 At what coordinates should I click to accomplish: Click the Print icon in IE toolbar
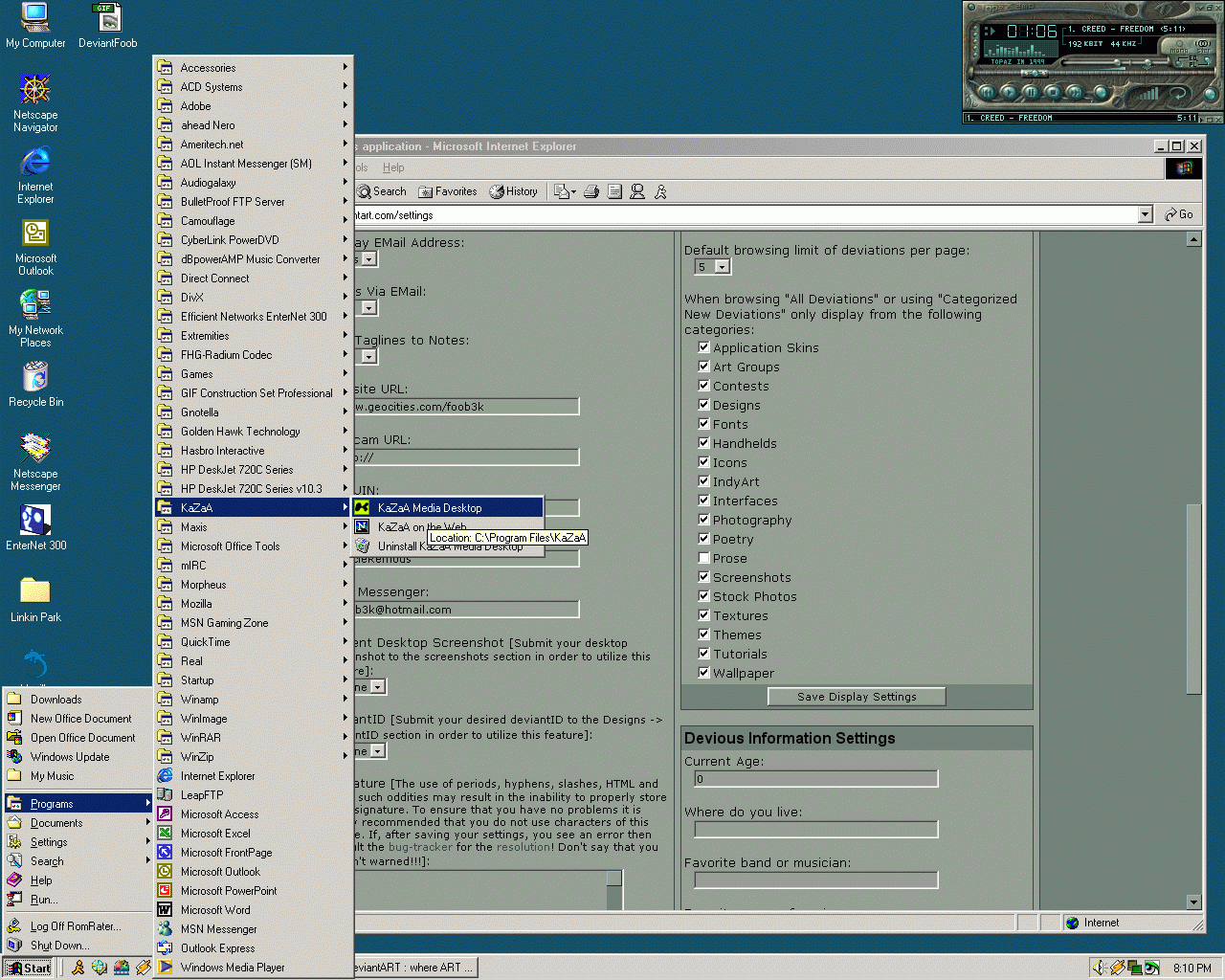pos(591,191)
